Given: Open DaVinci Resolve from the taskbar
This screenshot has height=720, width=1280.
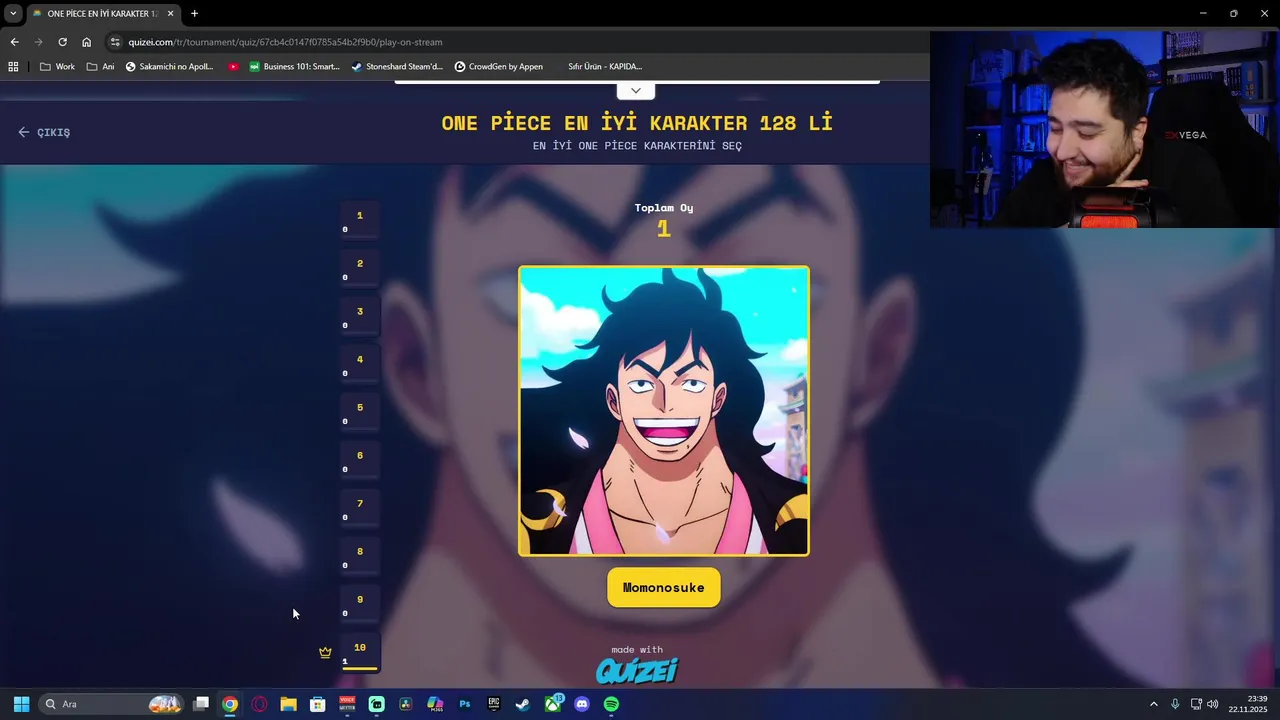Looking at the screenshot, I should [x=406, y=704].
